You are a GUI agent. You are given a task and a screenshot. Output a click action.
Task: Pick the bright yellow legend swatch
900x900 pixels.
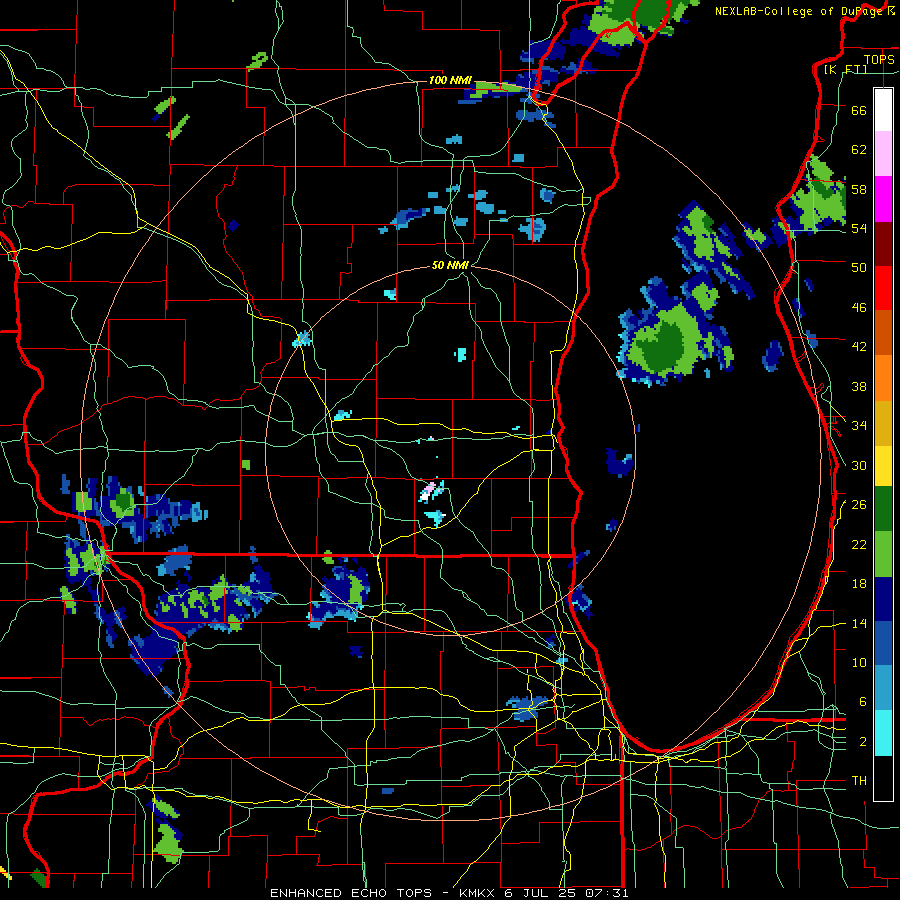883,465
